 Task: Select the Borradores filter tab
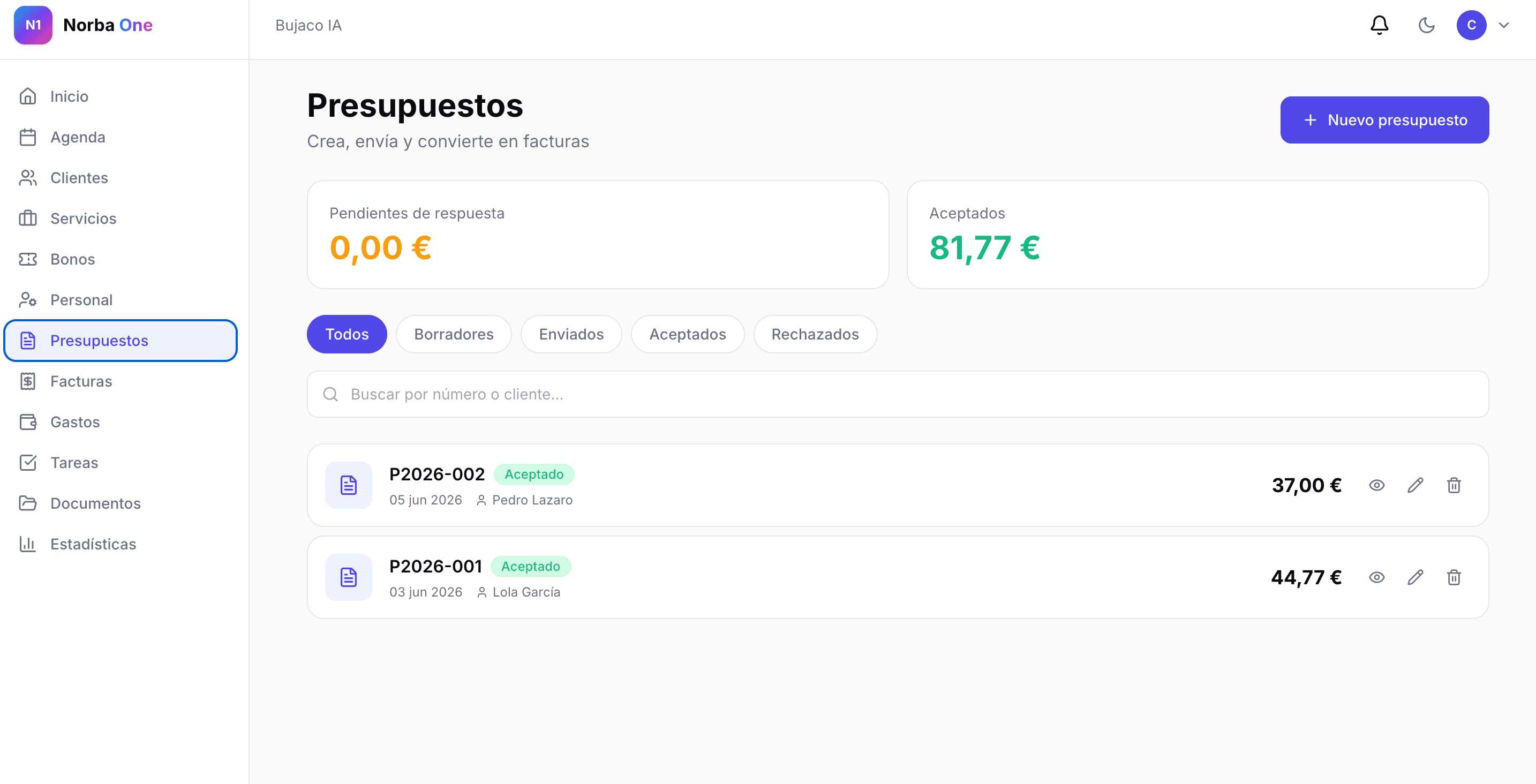(454, 334)
